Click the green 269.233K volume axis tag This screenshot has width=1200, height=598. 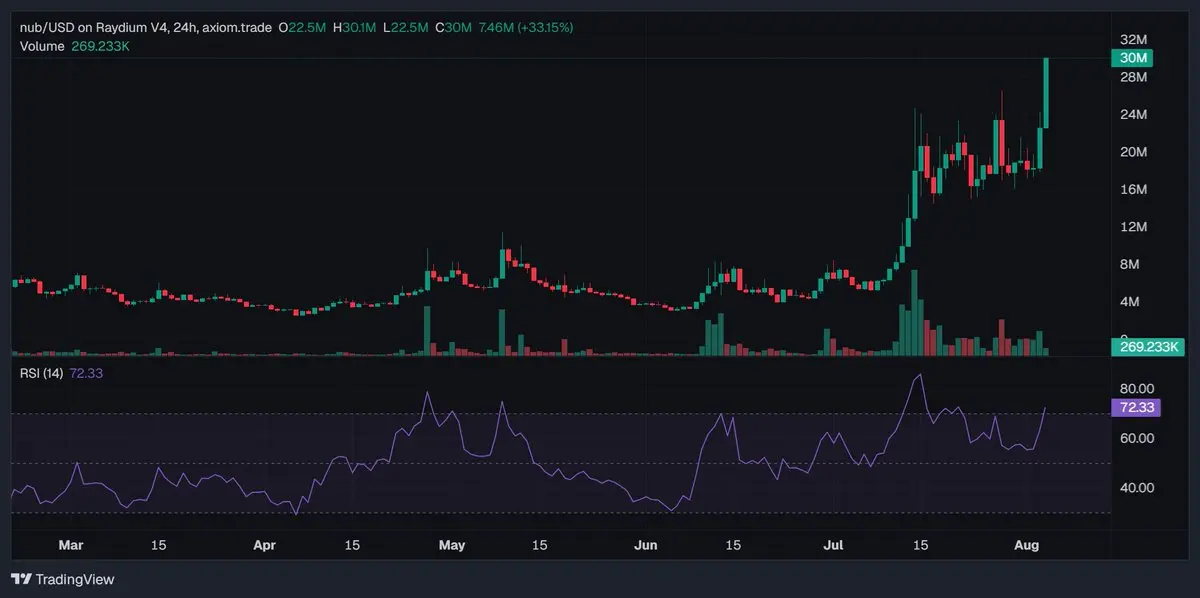(1147, 347)
